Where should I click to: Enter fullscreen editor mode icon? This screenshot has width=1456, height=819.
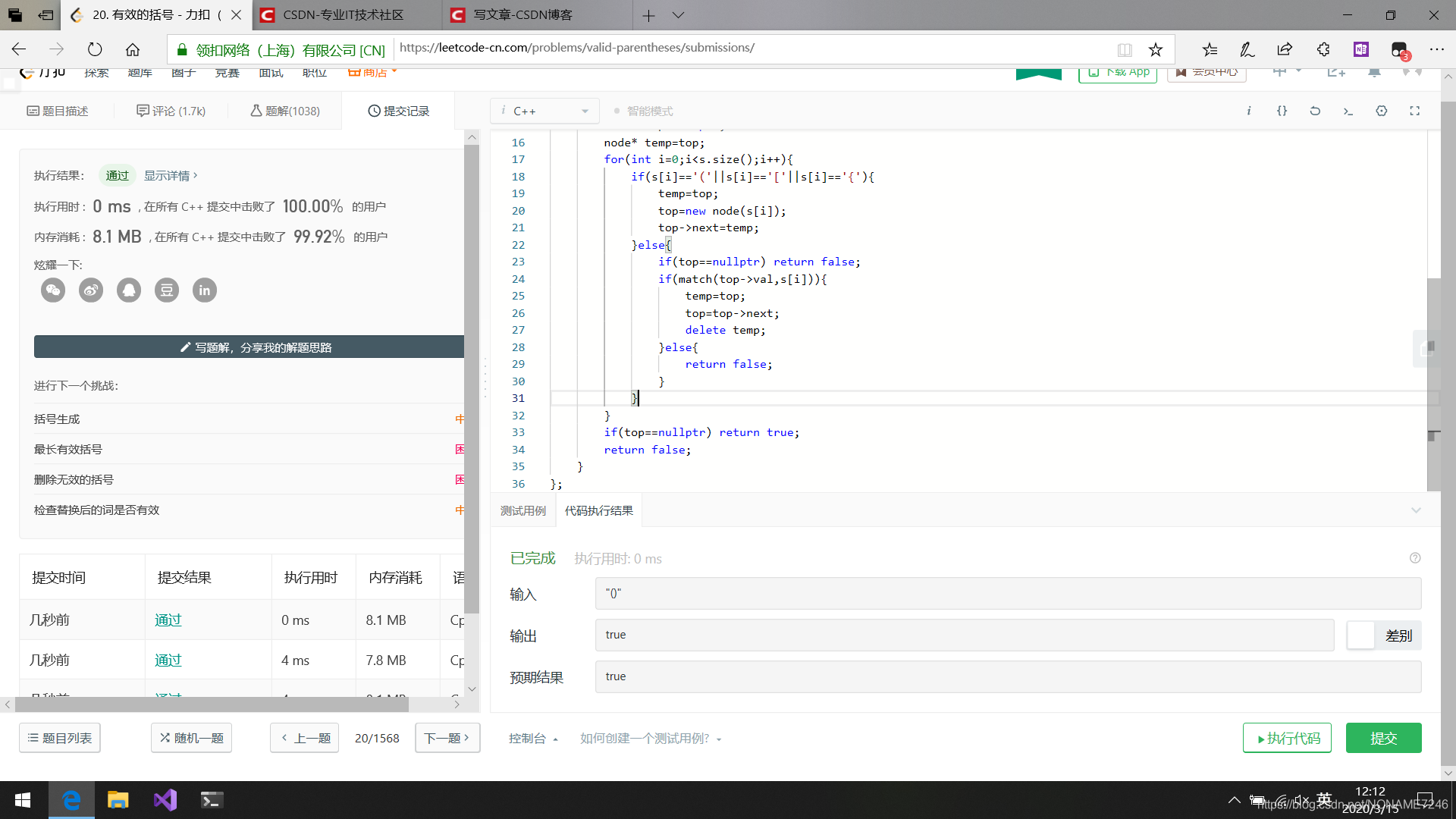click(x=1415, y=111)
